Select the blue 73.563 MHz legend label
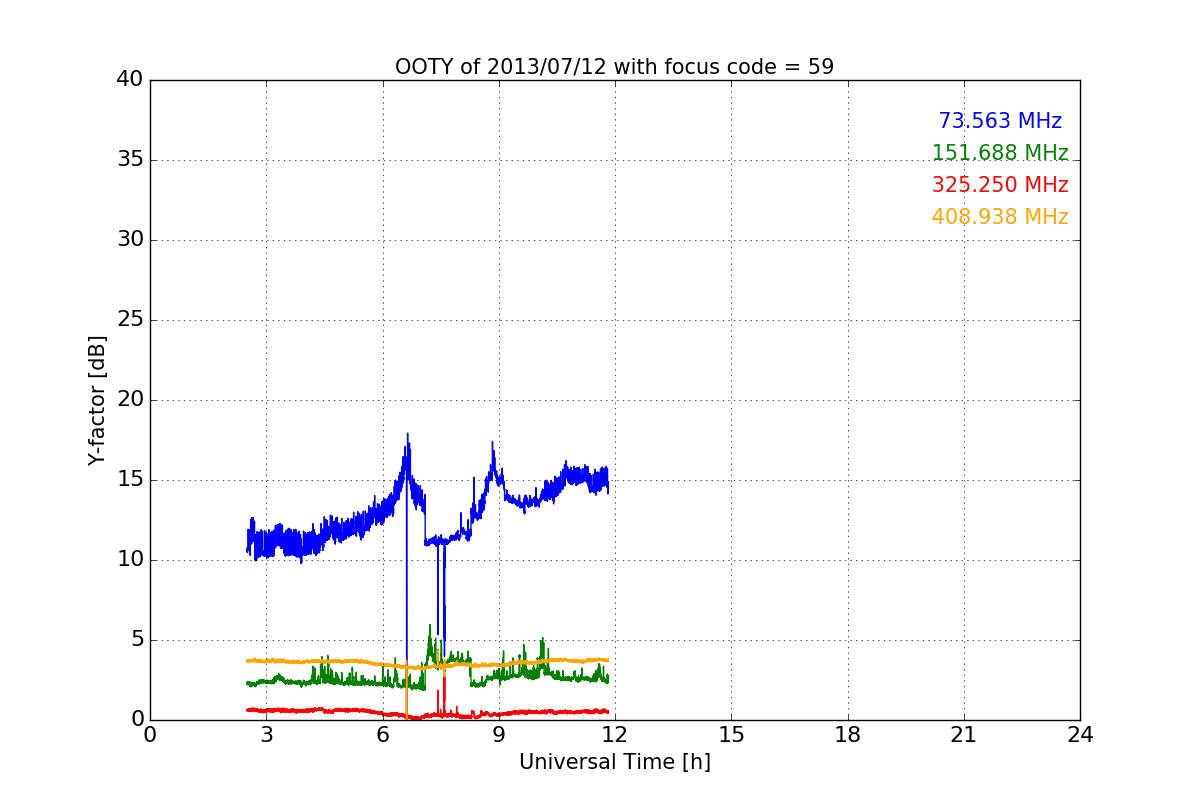Image resolution: width=1200 pixels, height=800 pixels. pyautogui.click(x=1000, y=121)
